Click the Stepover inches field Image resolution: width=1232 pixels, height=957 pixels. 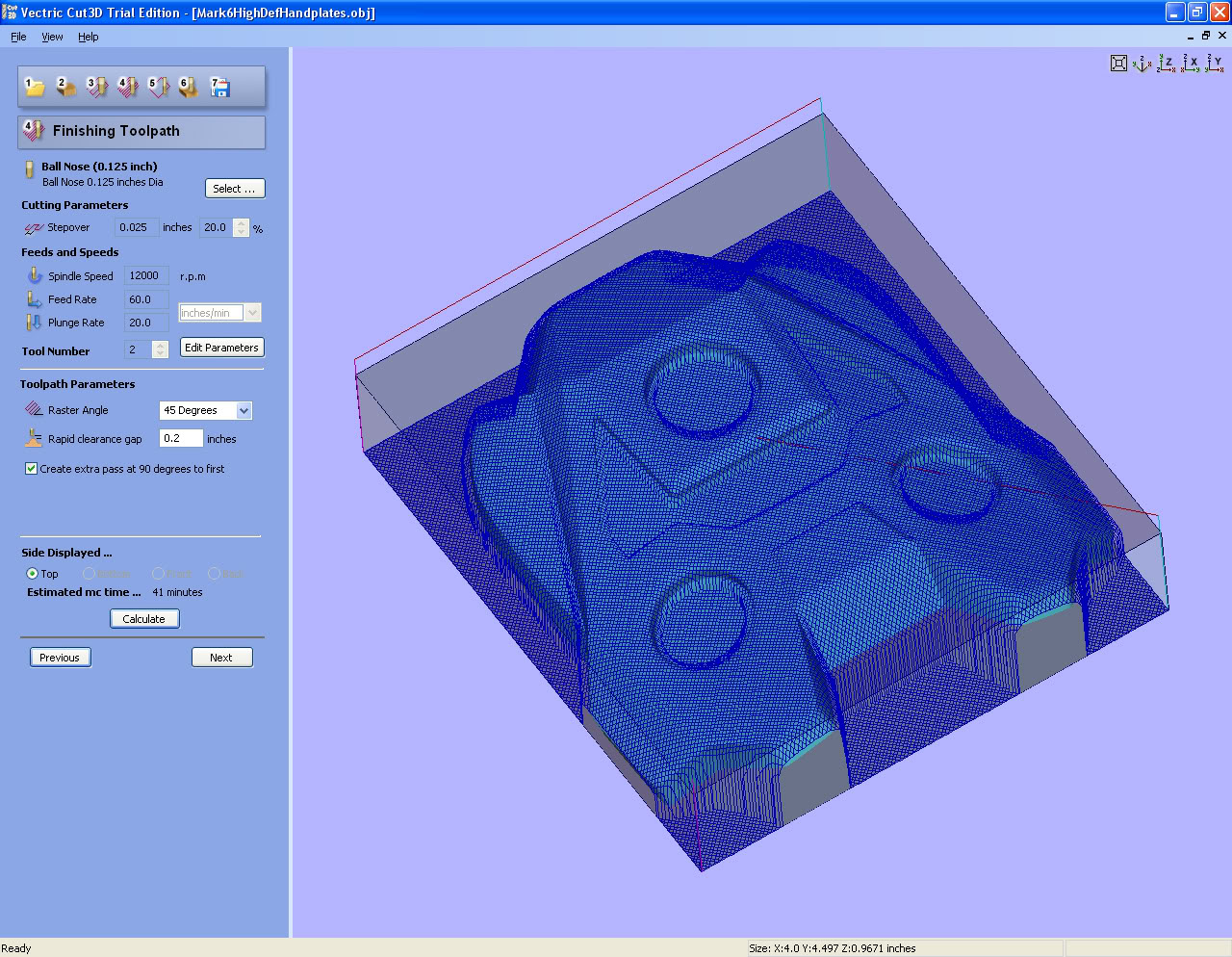[137, 228]
